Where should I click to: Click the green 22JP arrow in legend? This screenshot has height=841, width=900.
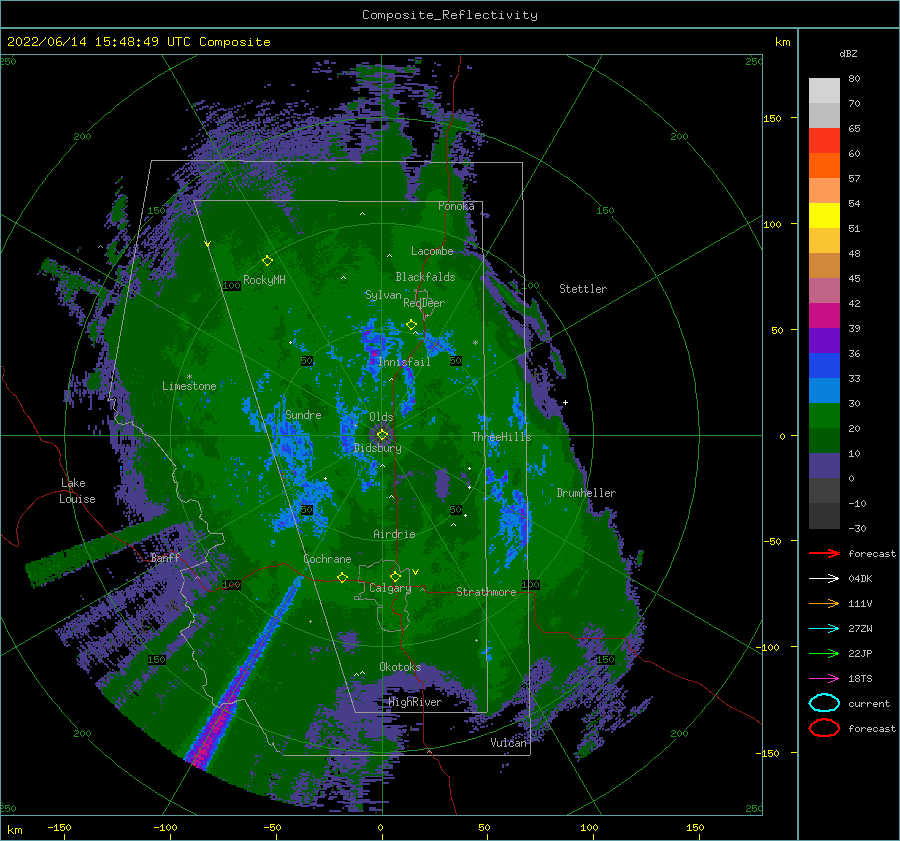[824, 653]
